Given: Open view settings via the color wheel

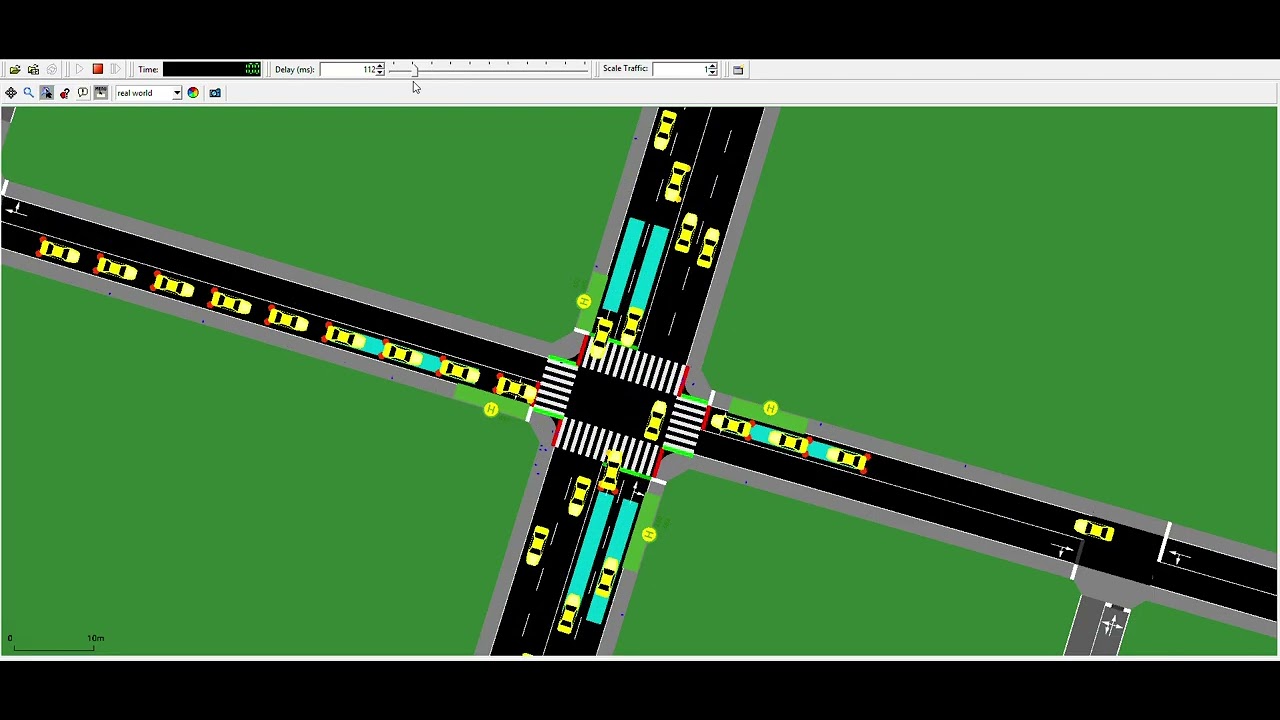Looking at the screenshot, I should [193, 93].
